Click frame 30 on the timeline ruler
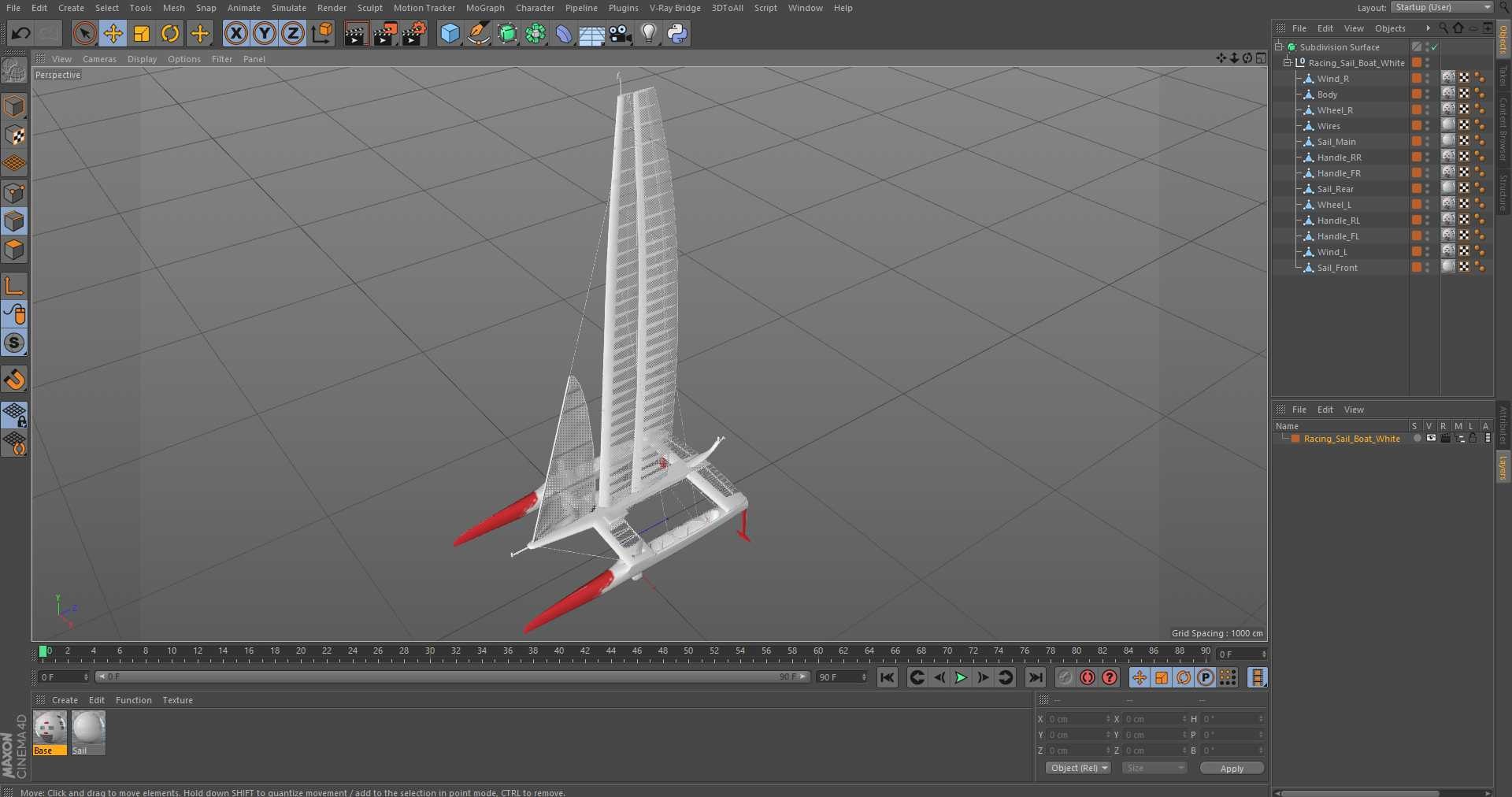Viewport: 1512px width, 797px height. pyautogui.click(x=430, y=651)
